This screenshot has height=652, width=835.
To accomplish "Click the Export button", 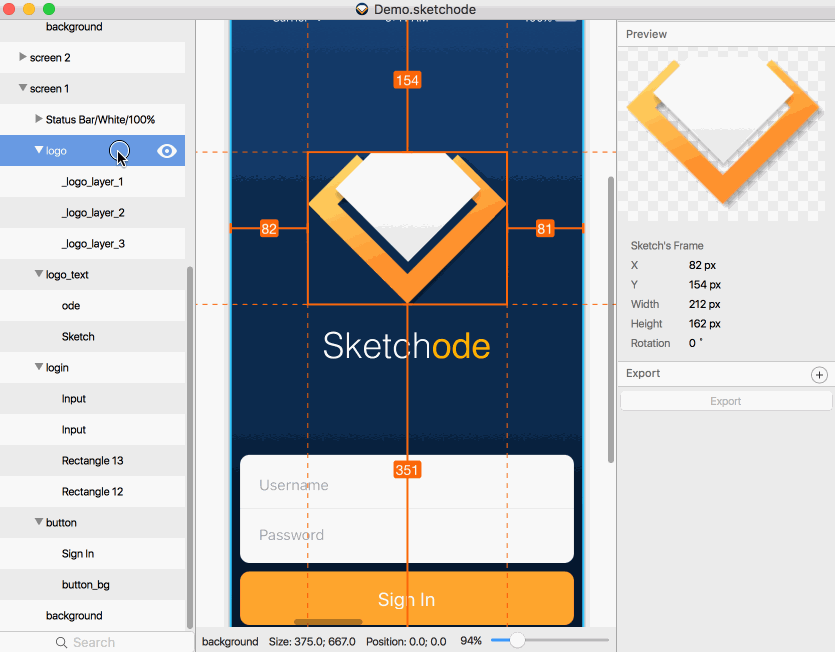I will tap(726, 401).
